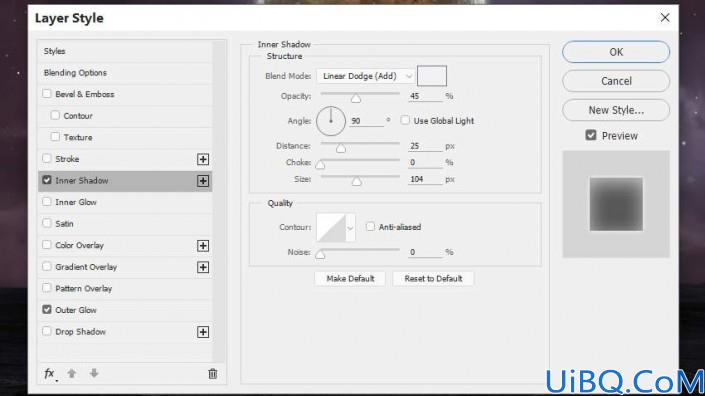Enable Anti-aliased contour checkbox
Image resolution: width=705 pixels, height=396 pixels.
pos(370,227)
